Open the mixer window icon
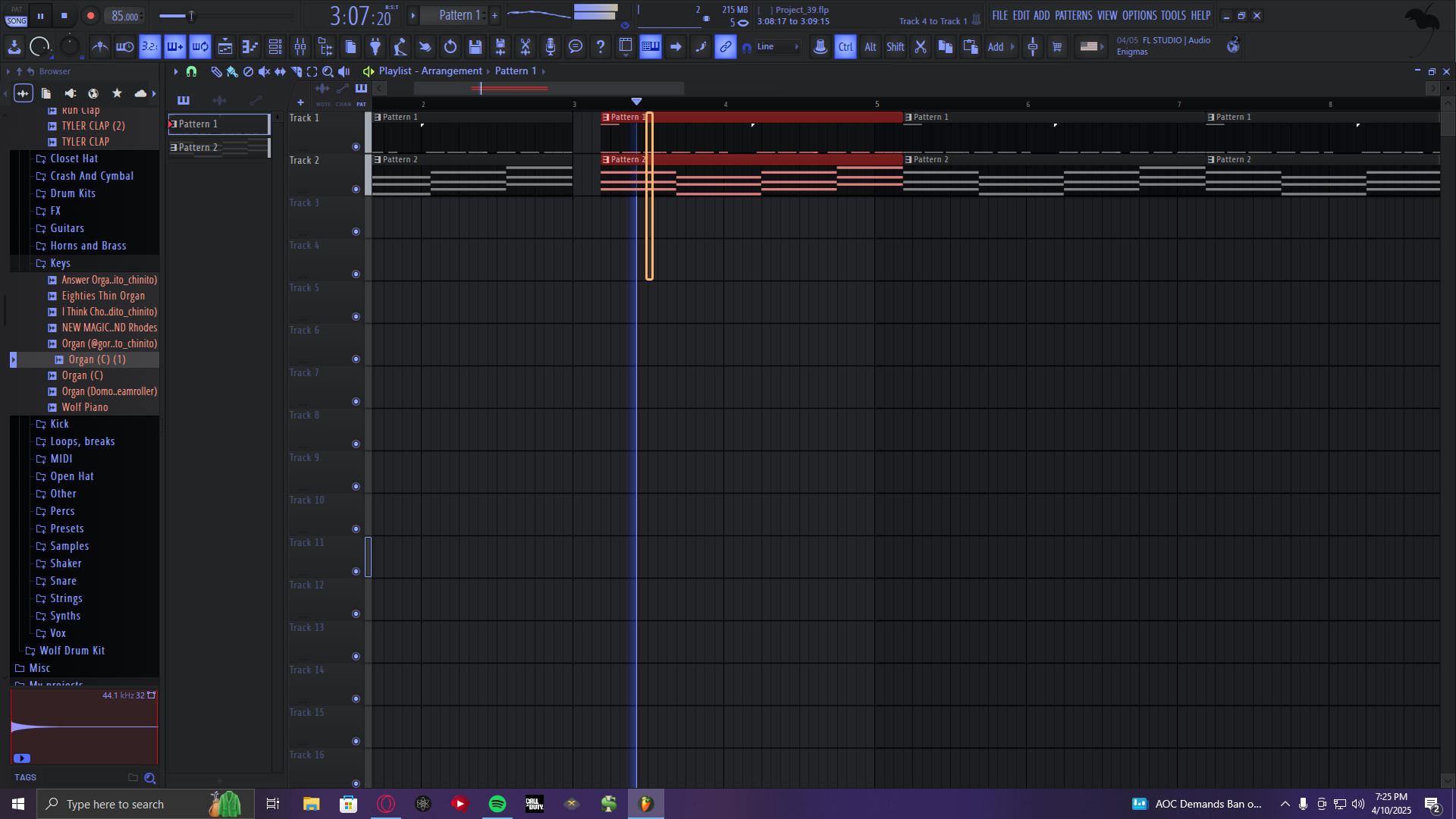 point(300,47)
